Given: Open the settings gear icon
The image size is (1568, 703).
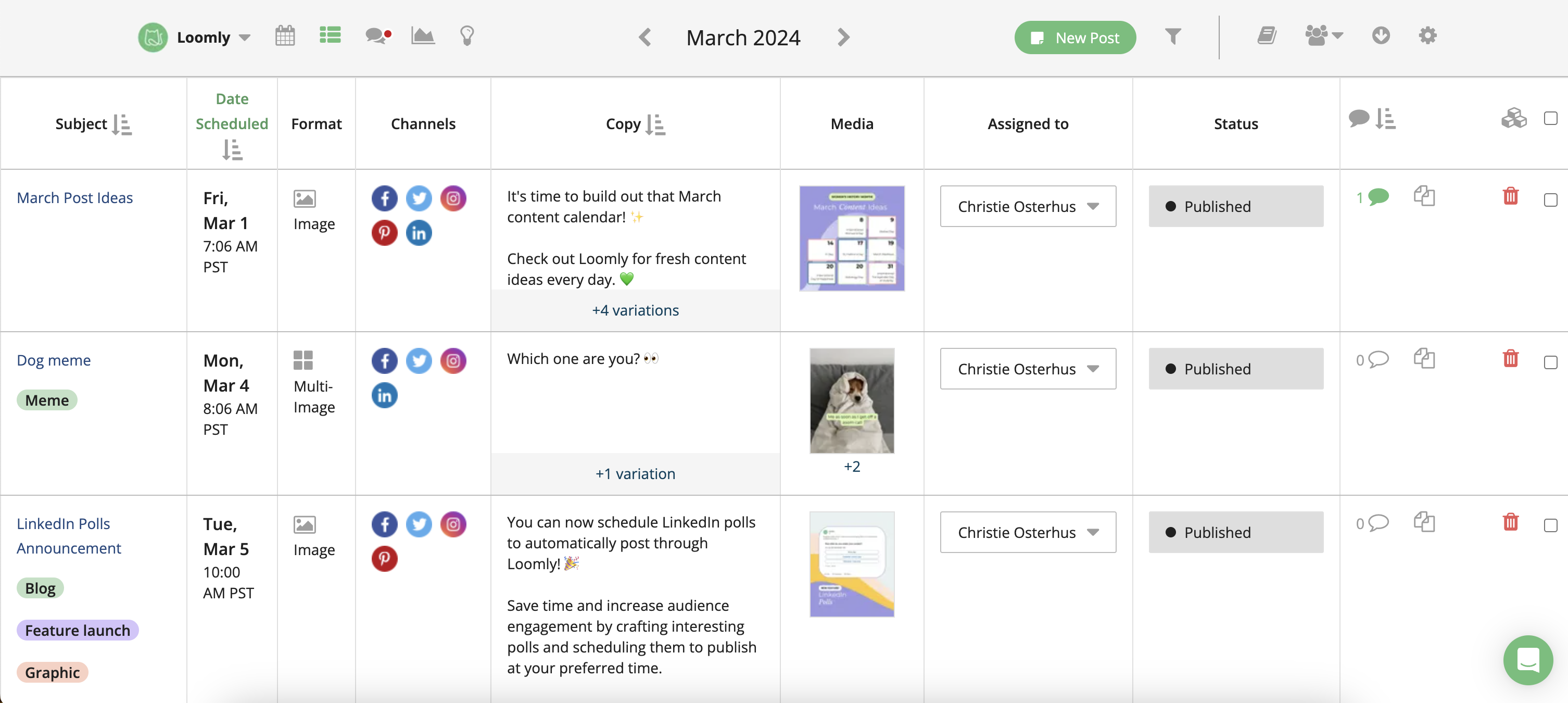Looking at the screenshot, I should (x=1427, y=36).
